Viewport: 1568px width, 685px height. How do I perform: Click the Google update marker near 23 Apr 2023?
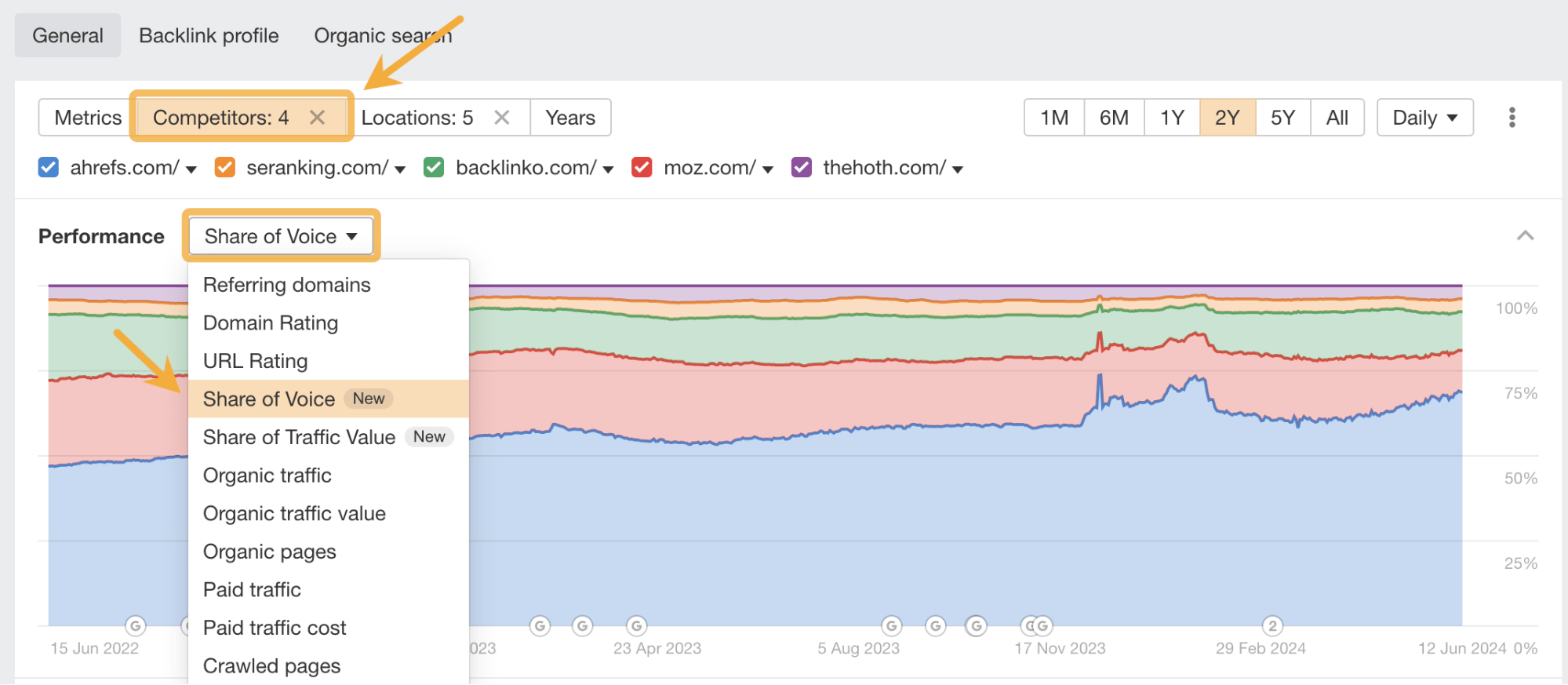[637, 626]
